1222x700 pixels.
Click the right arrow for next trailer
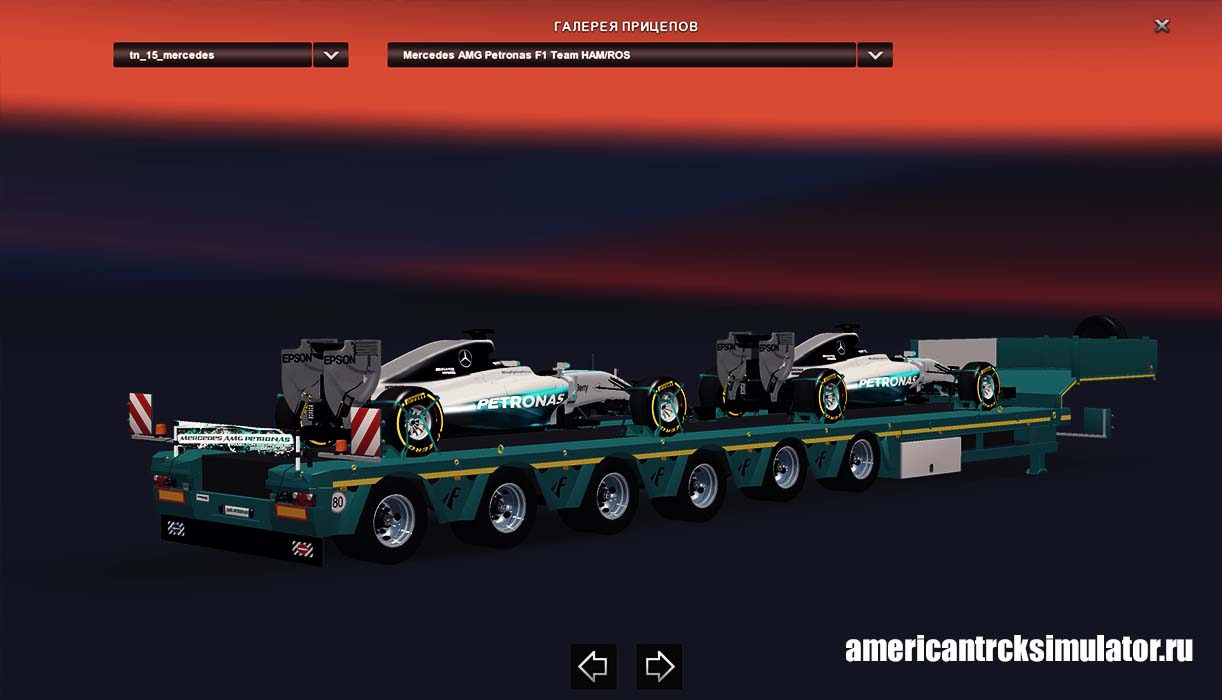pyautogui.click(x=659, y=666)
